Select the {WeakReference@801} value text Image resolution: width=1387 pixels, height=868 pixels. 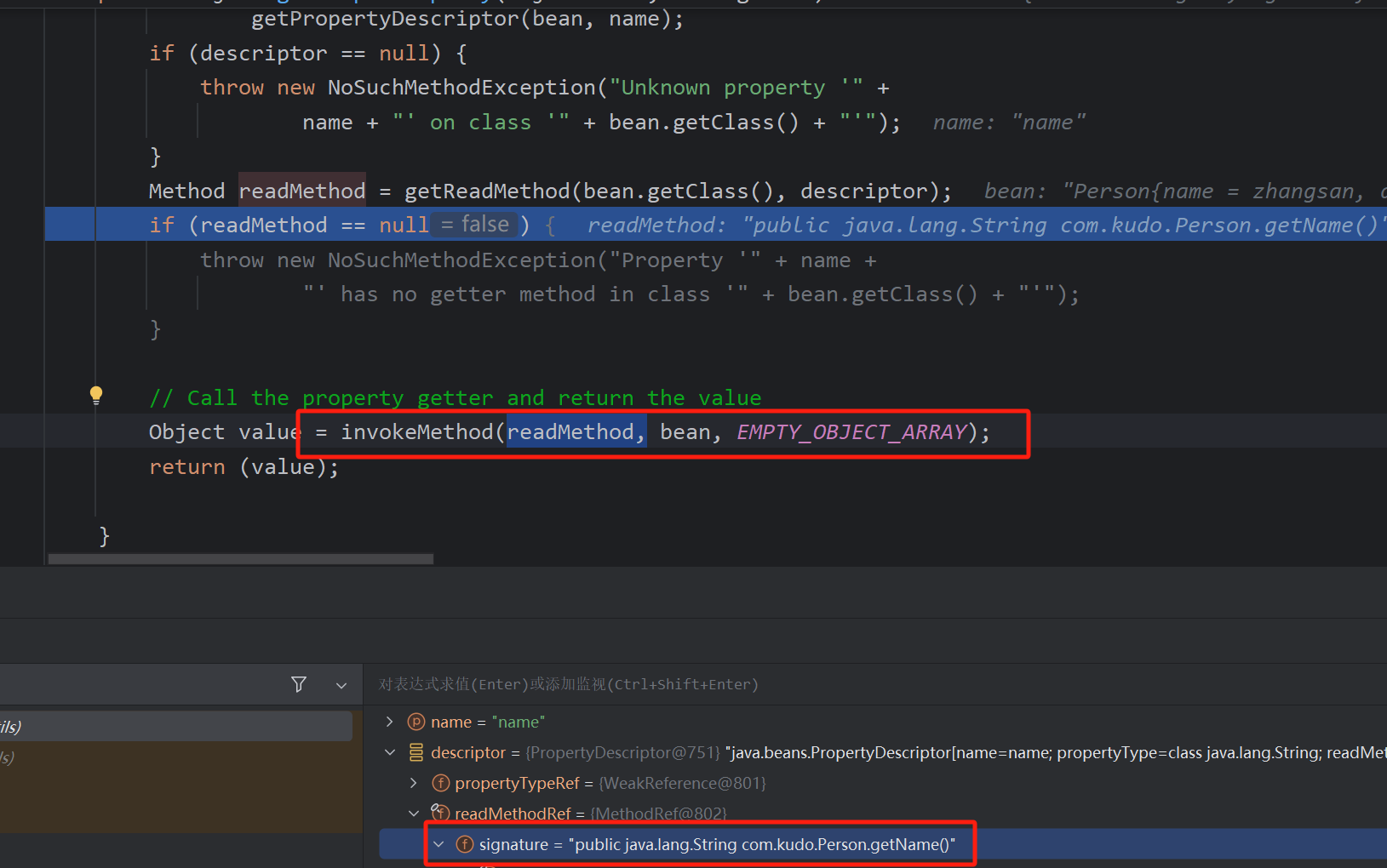coord(682,783)
